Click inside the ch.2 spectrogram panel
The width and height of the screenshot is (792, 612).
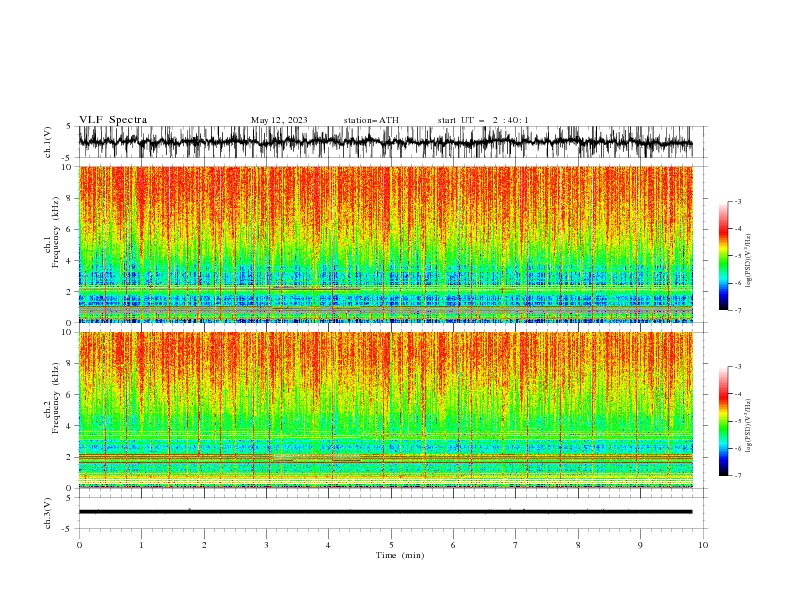click(385, 410)
